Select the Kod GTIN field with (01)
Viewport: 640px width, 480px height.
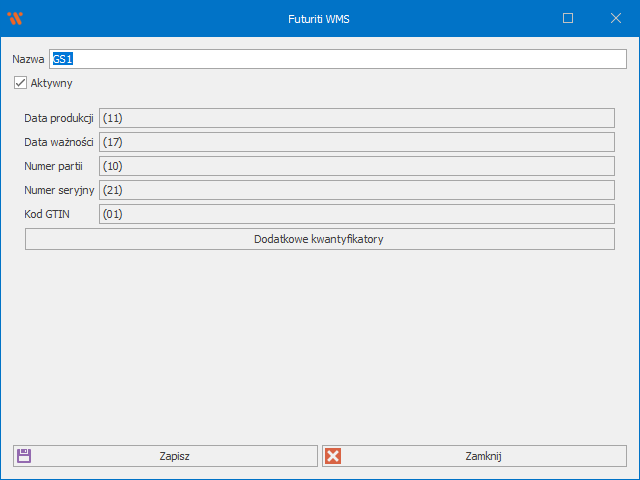pos(356,214)
